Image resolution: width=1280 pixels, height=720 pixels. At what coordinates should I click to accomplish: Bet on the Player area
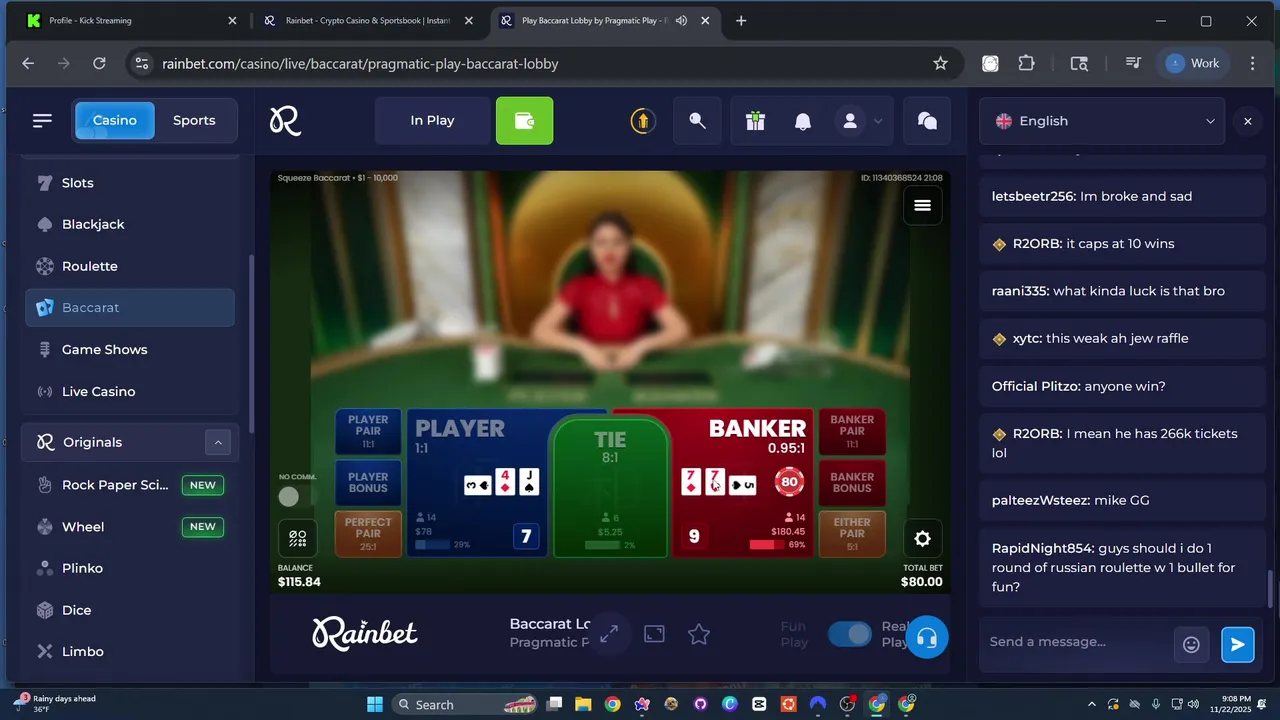click(x=478, y=483)
